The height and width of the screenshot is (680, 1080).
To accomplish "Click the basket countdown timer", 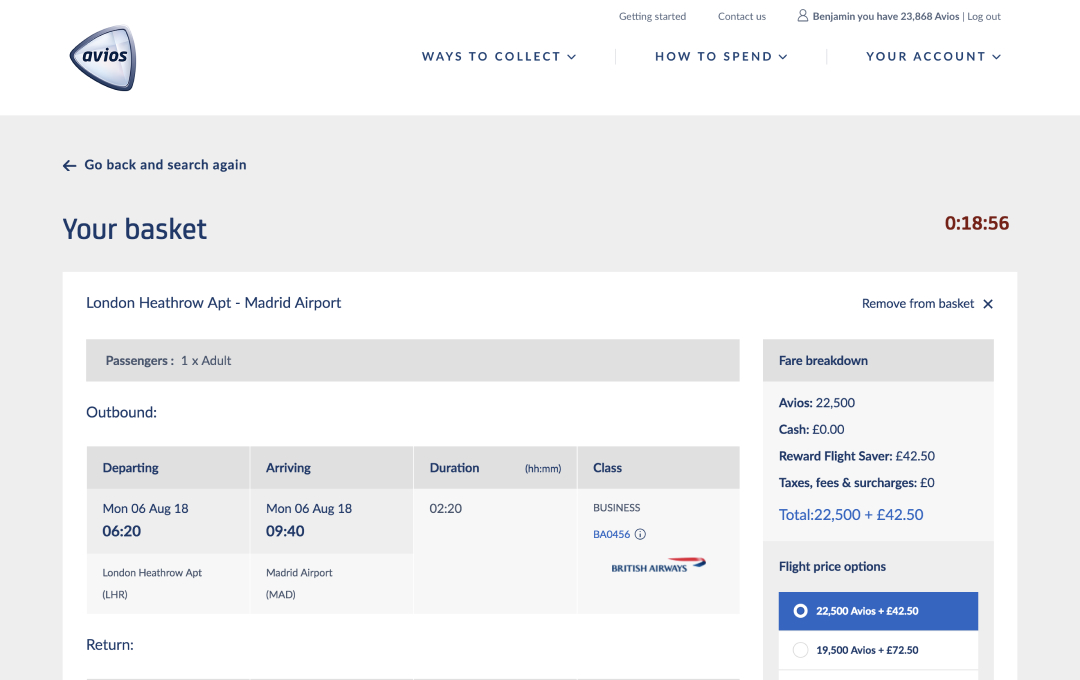I will [977, 224].
